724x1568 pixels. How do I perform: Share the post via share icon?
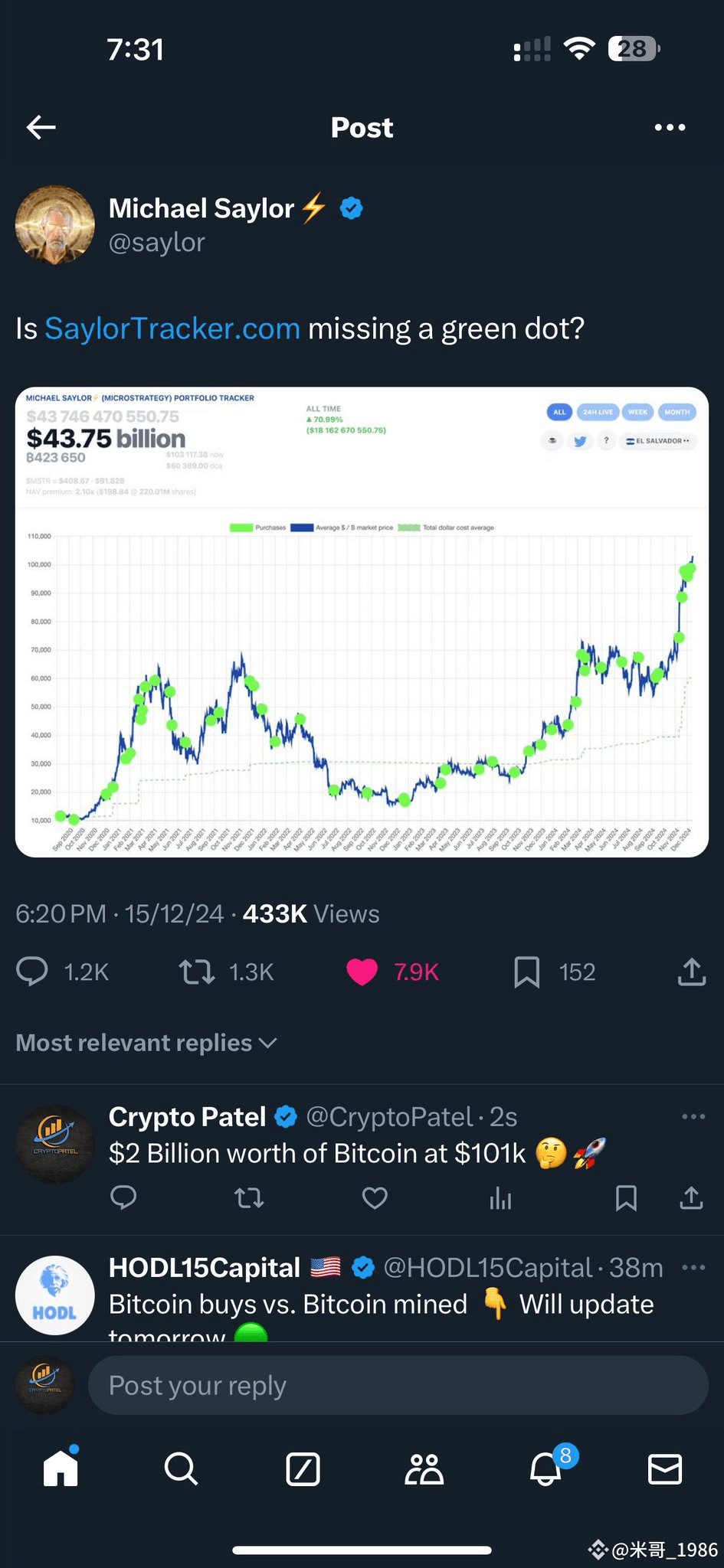click(691, 972)
